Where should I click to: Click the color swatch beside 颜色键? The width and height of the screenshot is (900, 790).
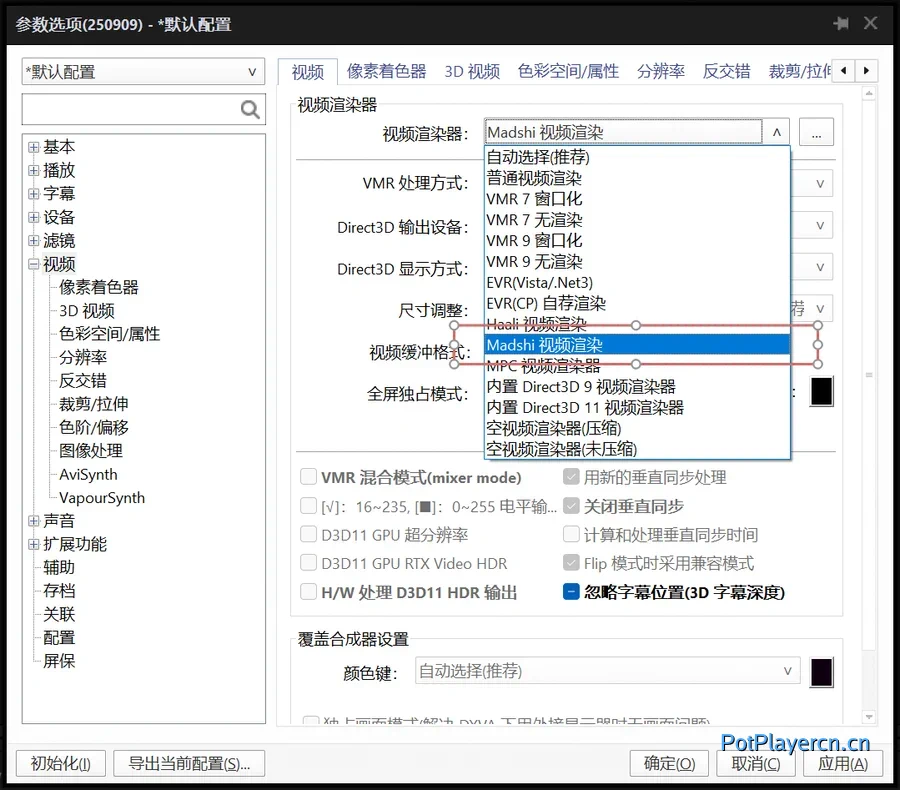(x=821, y=671)
